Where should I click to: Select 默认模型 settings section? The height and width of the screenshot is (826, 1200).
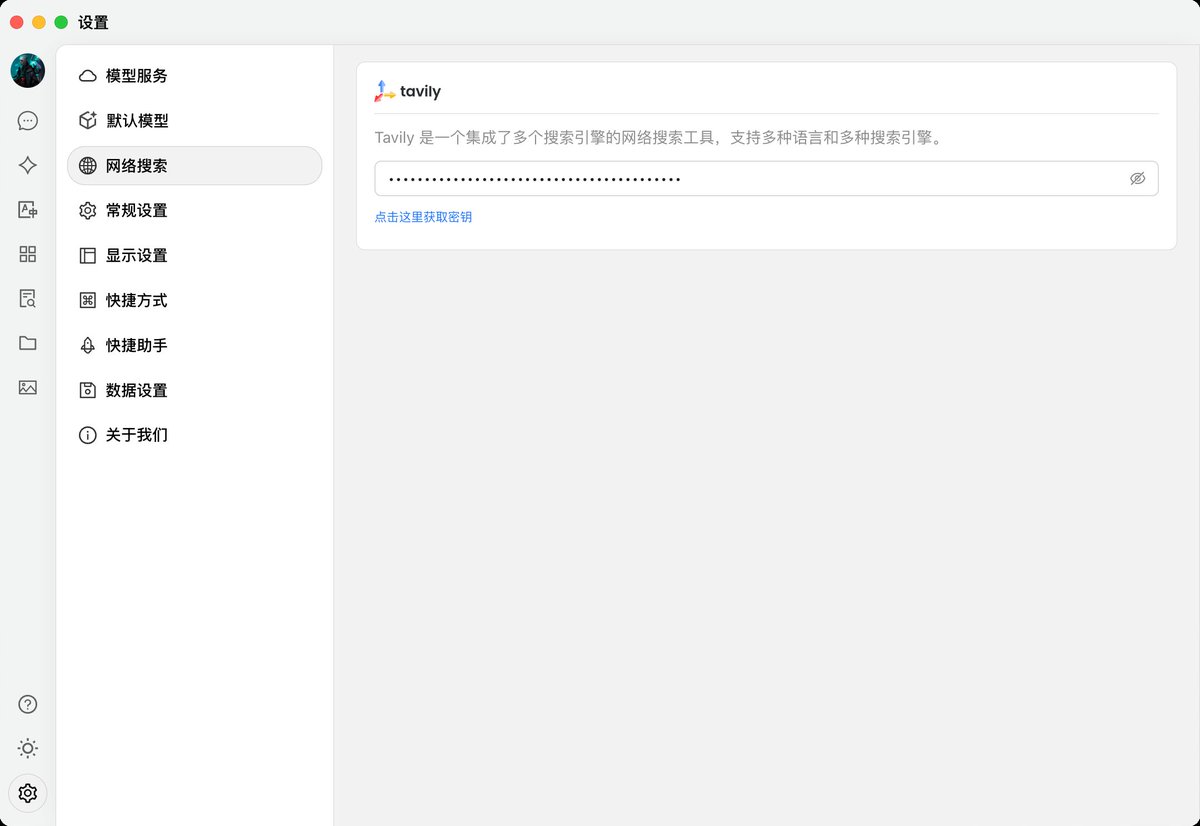point(194,121)
